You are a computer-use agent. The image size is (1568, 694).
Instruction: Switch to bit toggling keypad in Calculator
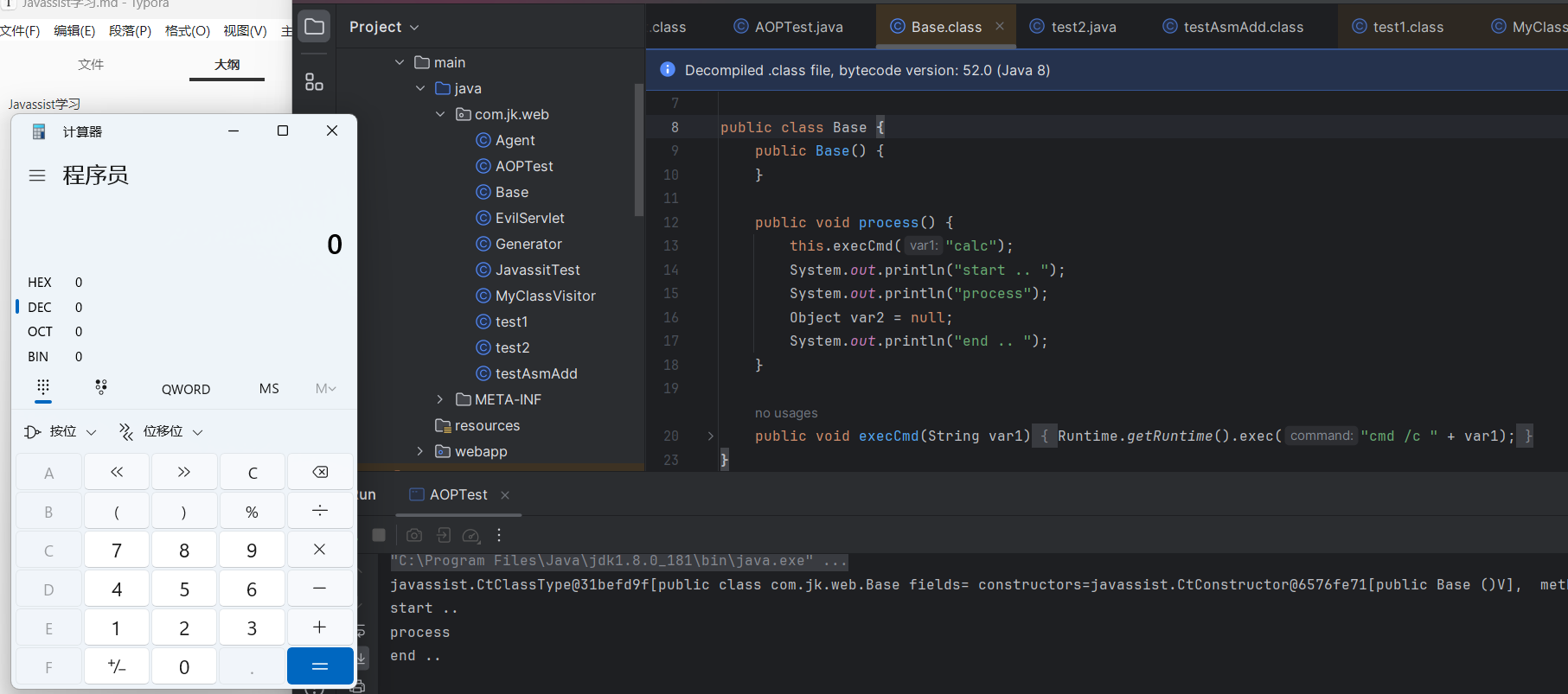(101, 387)
